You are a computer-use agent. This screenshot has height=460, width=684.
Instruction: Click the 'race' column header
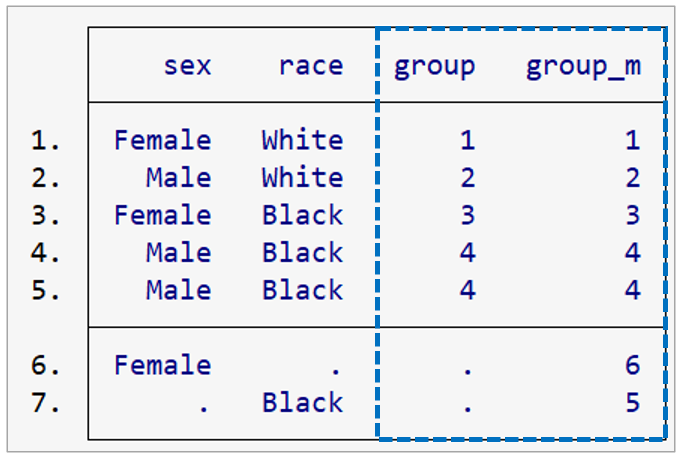(310, 66)
